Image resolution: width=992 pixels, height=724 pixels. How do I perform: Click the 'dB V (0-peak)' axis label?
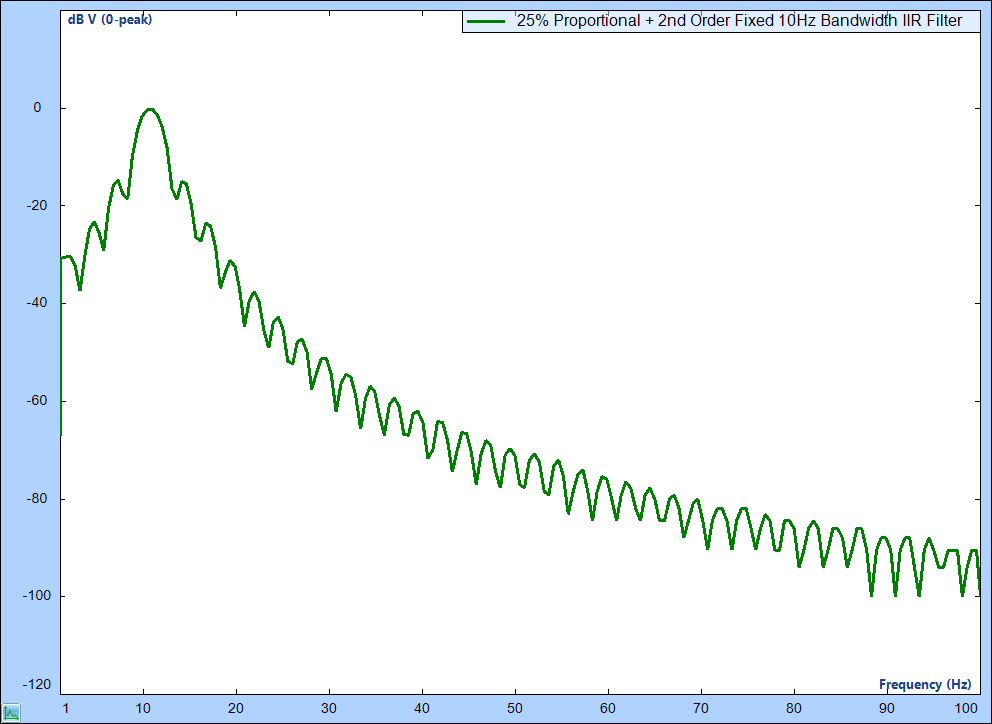click(x=110, y=20)
